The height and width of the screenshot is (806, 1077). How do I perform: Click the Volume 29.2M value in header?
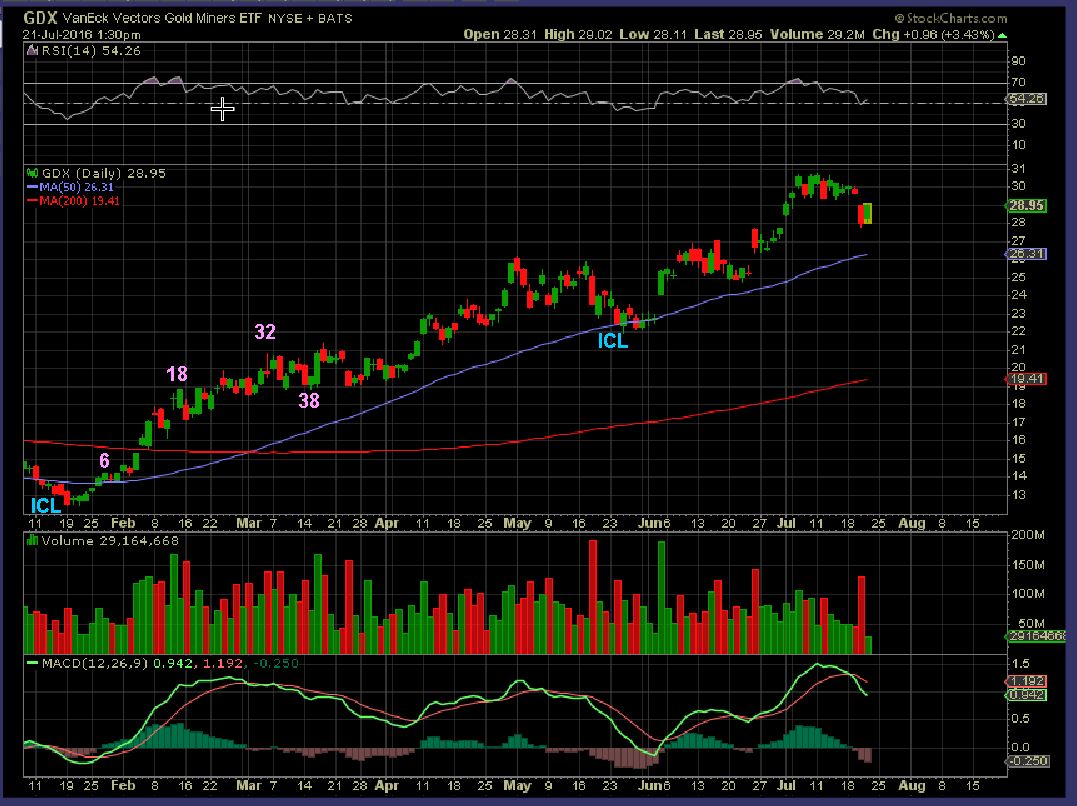tap(817, 34)
